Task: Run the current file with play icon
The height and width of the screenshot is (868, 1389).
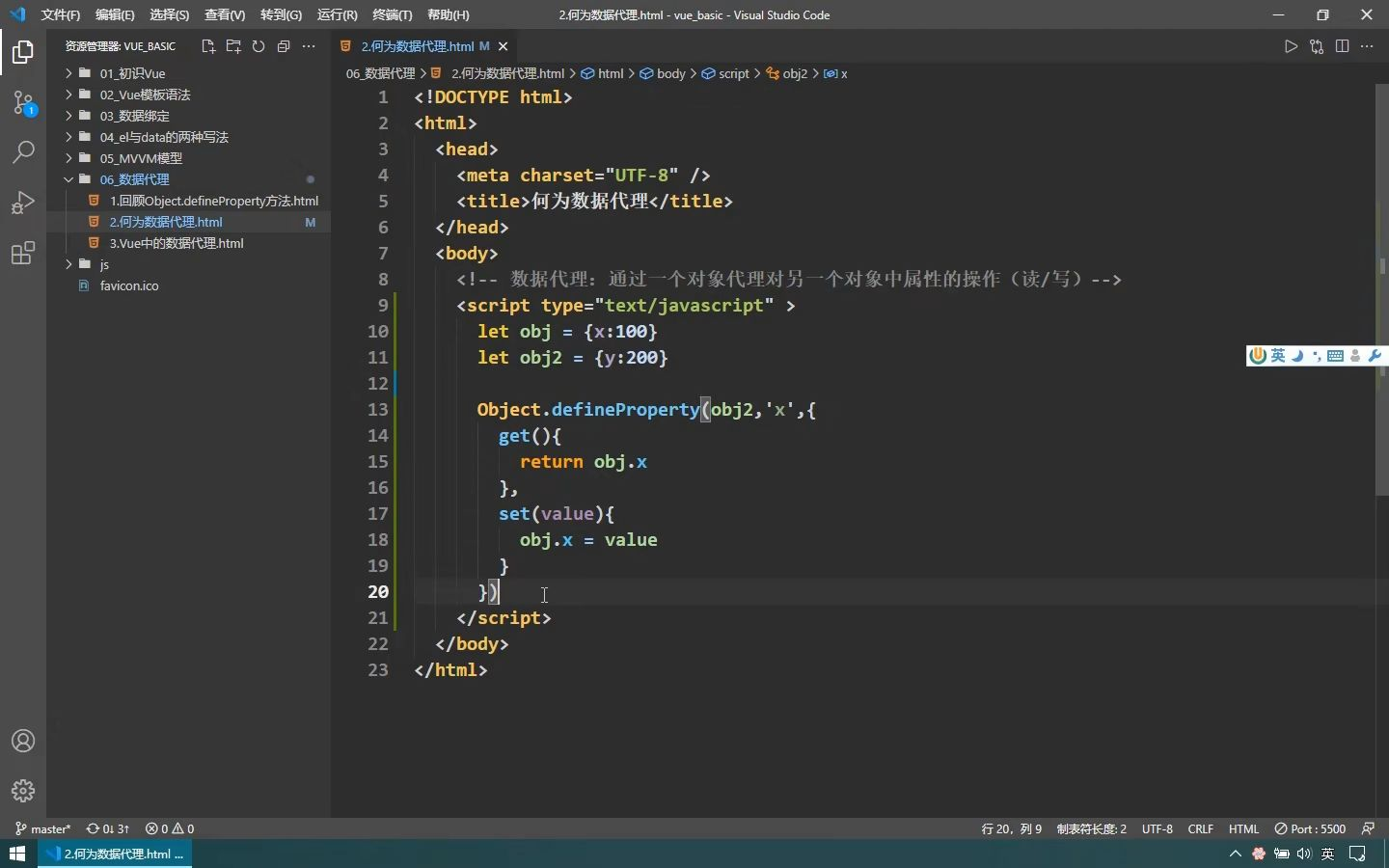Action: point(1291,46)
